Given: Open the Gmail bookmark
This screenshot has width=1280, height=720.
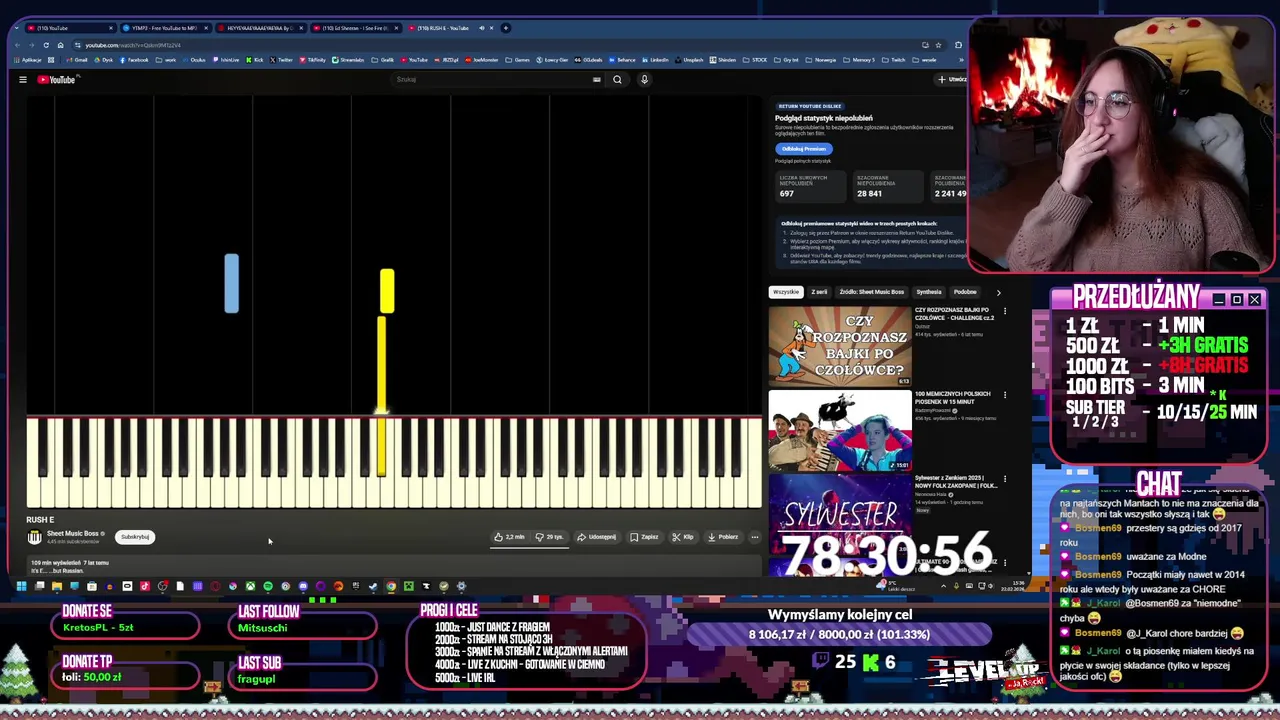Looking at the screenshot, I should click(x=76, y=59).
